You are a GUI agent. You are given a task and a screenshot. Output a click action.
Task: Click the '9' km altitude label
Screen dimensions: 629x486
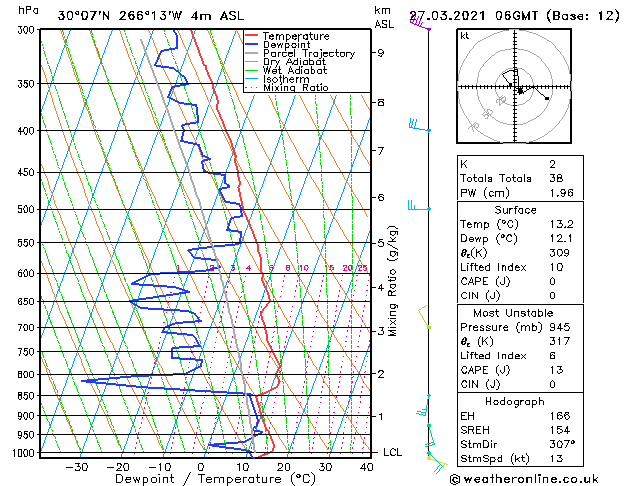(380, 53)
